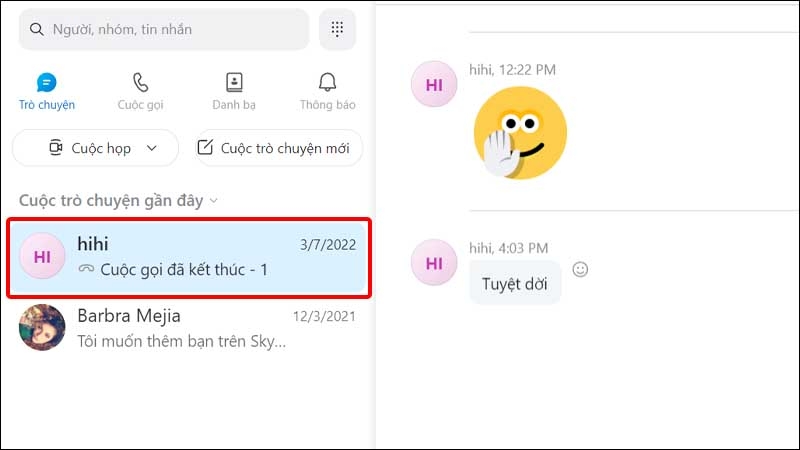Image resolution: width=800 pixels, height=450 pixels.
Task: Click the search magnifier icon
Action: click(x=36, y=29)
